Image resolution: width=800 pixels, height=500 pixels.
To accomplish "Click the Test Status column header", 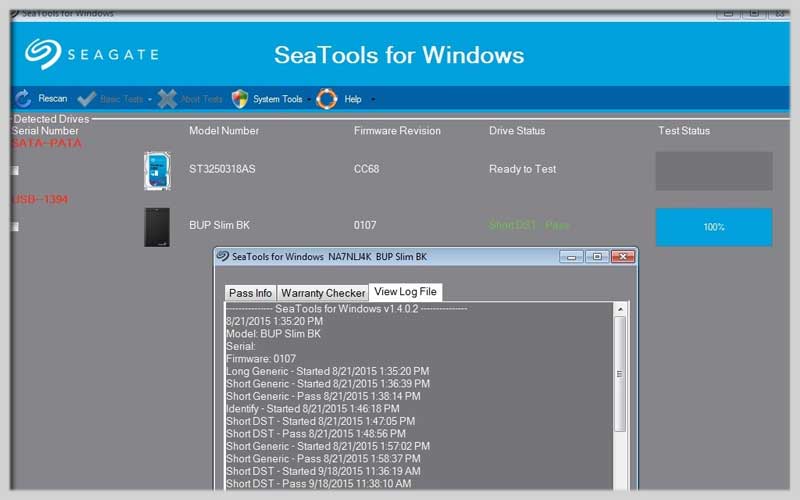I will pyautogui.click(x=684, y=131).
